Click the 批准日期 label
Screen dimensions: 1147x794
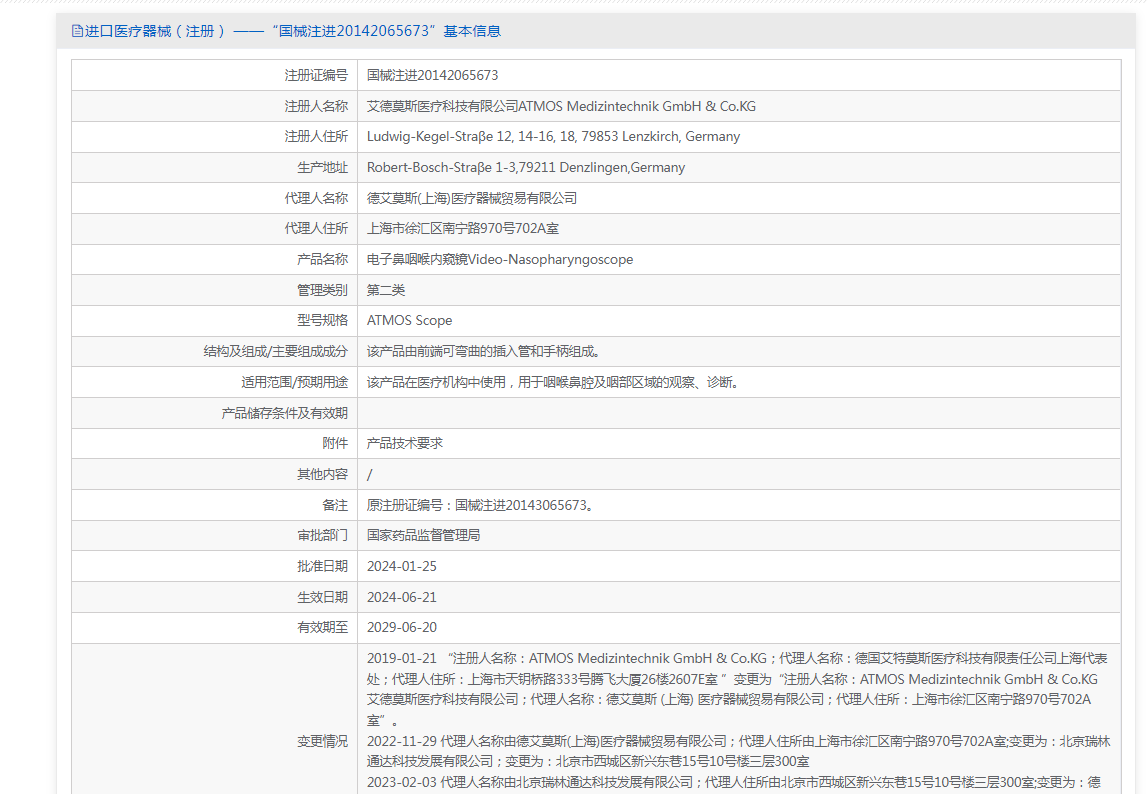(323, 566)
